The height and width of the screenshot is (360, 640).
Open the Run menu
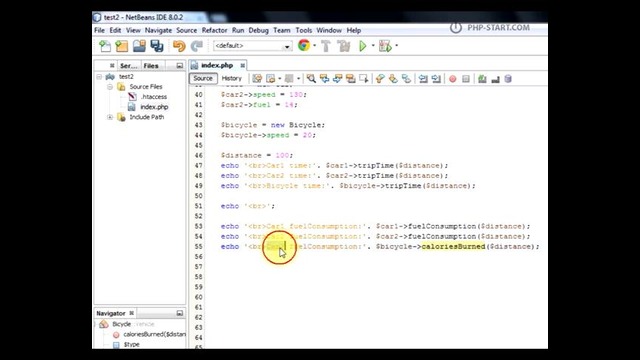click(x=238, y=30)
